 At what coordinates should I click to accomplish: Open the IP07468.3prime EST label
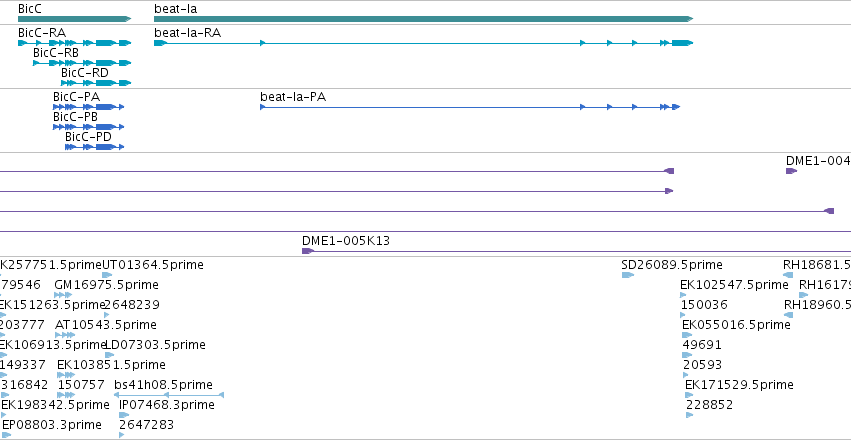coord(167,405)
